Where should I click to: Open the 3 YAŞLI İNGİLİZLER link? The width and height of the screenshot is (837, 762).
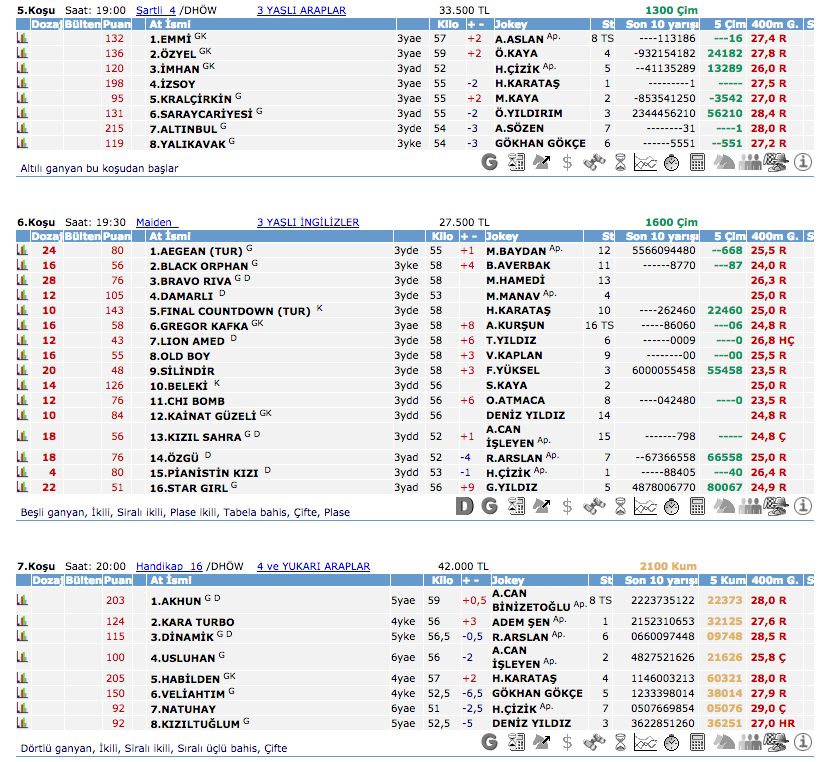click(x=307, y=222)
